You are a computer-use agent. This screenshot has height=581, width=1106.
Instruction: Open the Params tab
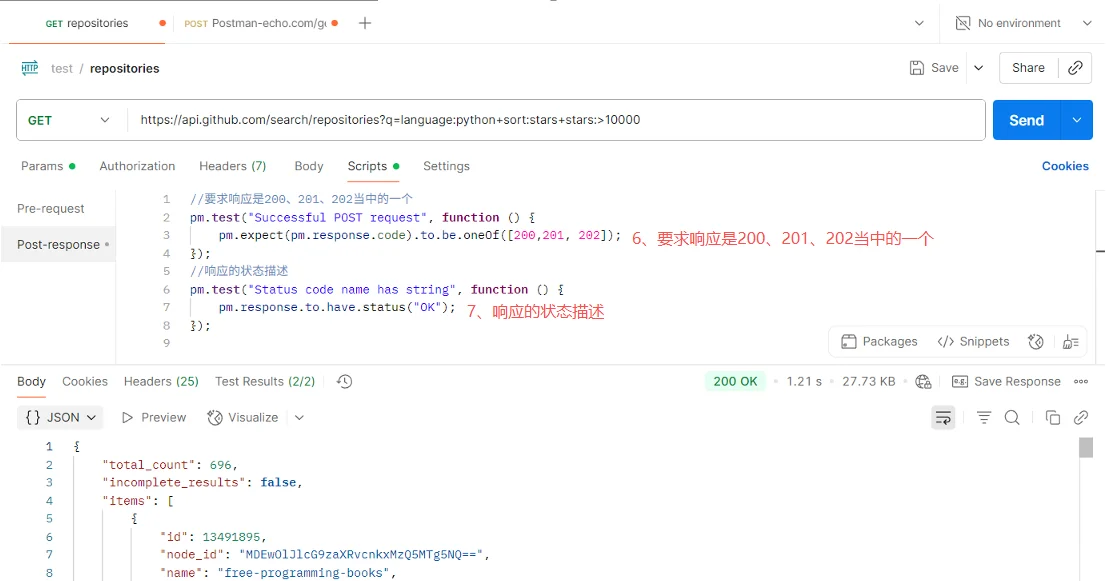tap(48, 166)
